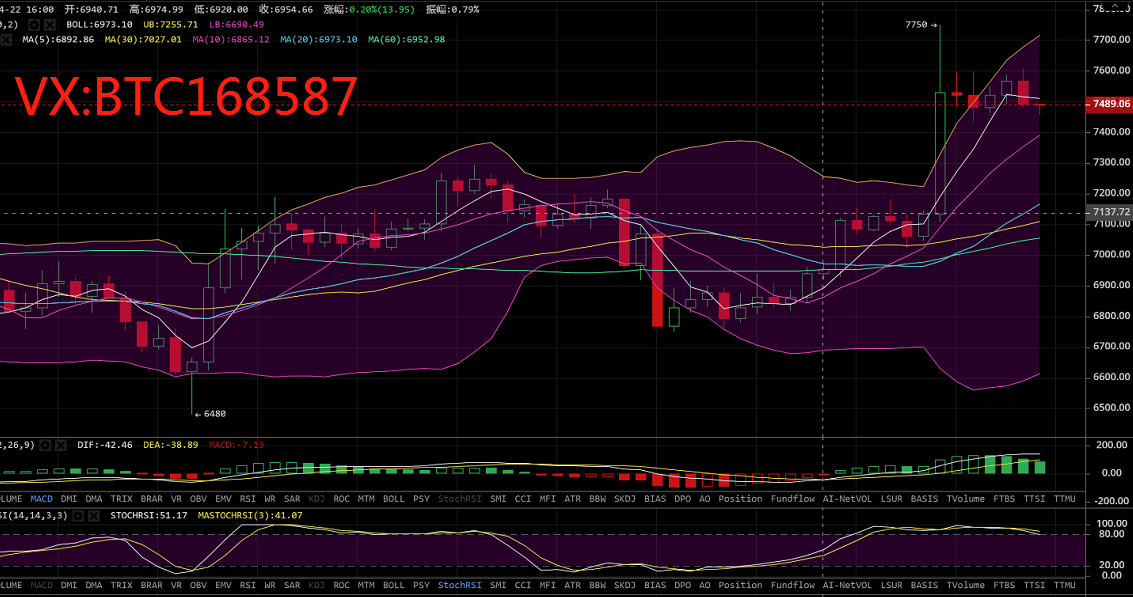Open BOLL indicator settings gear

33,23
